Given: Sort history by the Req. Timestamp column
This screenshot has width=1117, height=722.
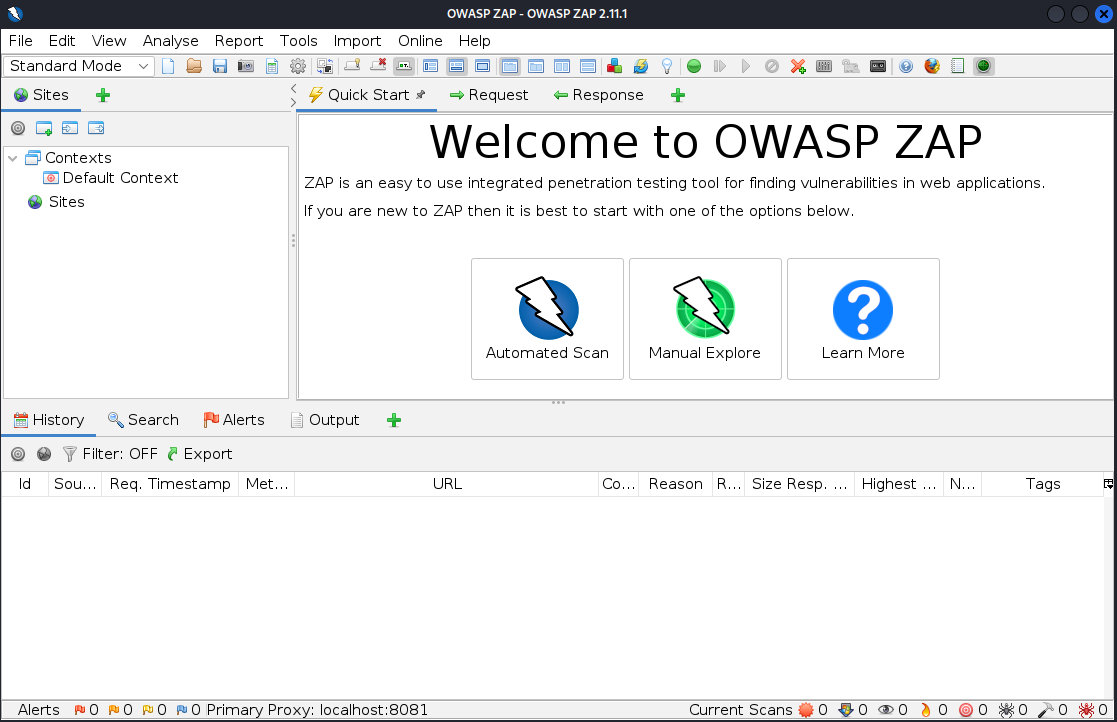Looking at the screenshot, I should (170, 484).
